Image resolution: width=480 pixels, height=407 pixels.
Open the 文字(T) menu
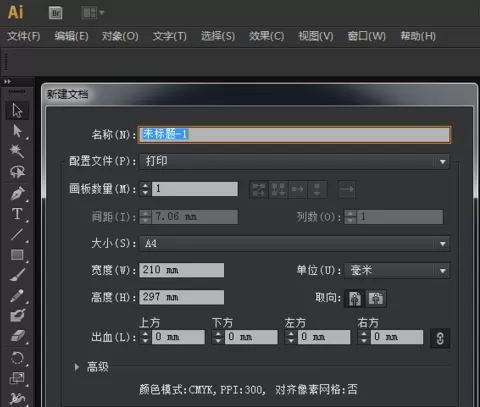click(x=169, y=36)
